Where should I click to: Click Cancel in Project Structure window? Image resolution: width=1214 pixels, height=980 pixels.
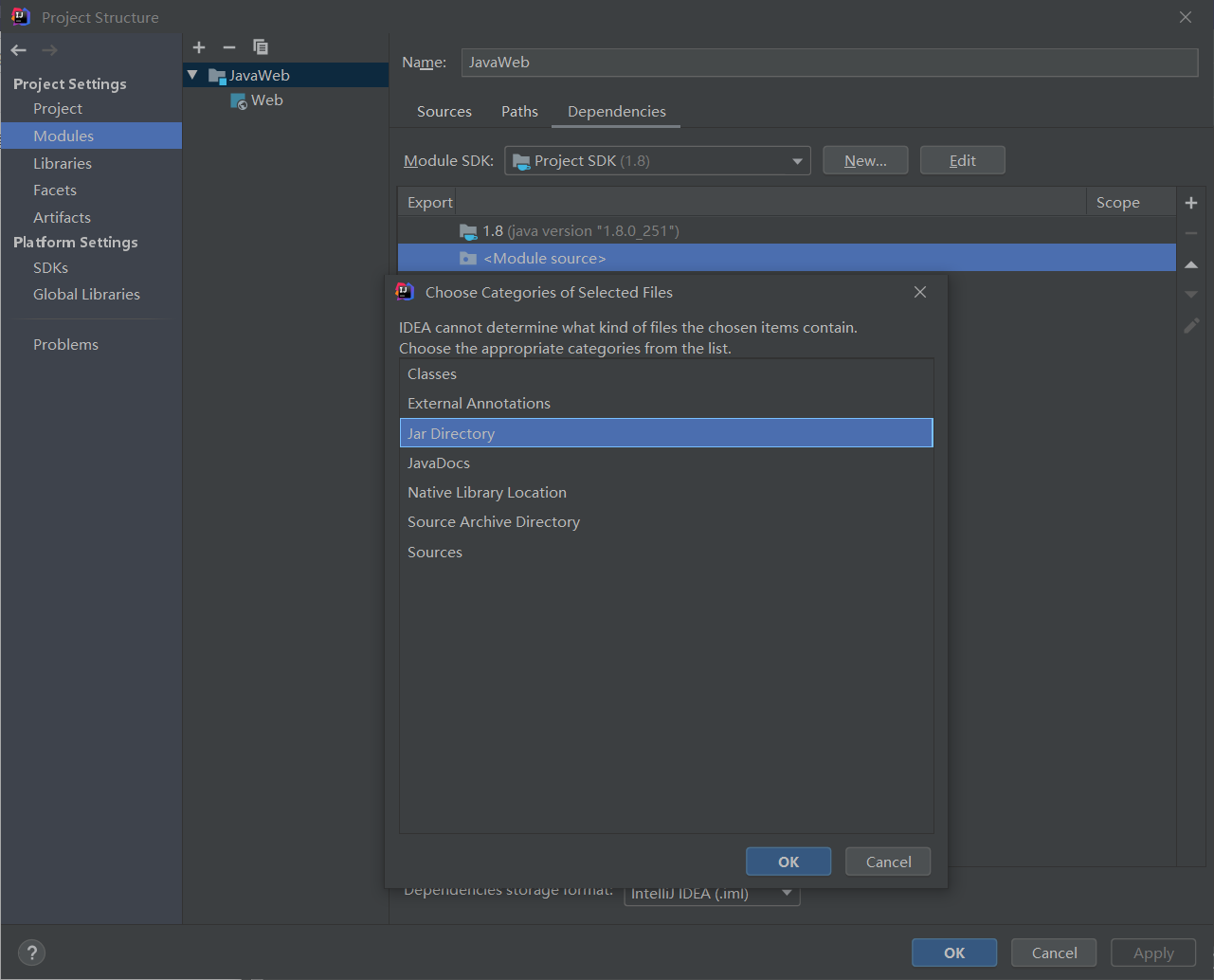coord(1054,953)
